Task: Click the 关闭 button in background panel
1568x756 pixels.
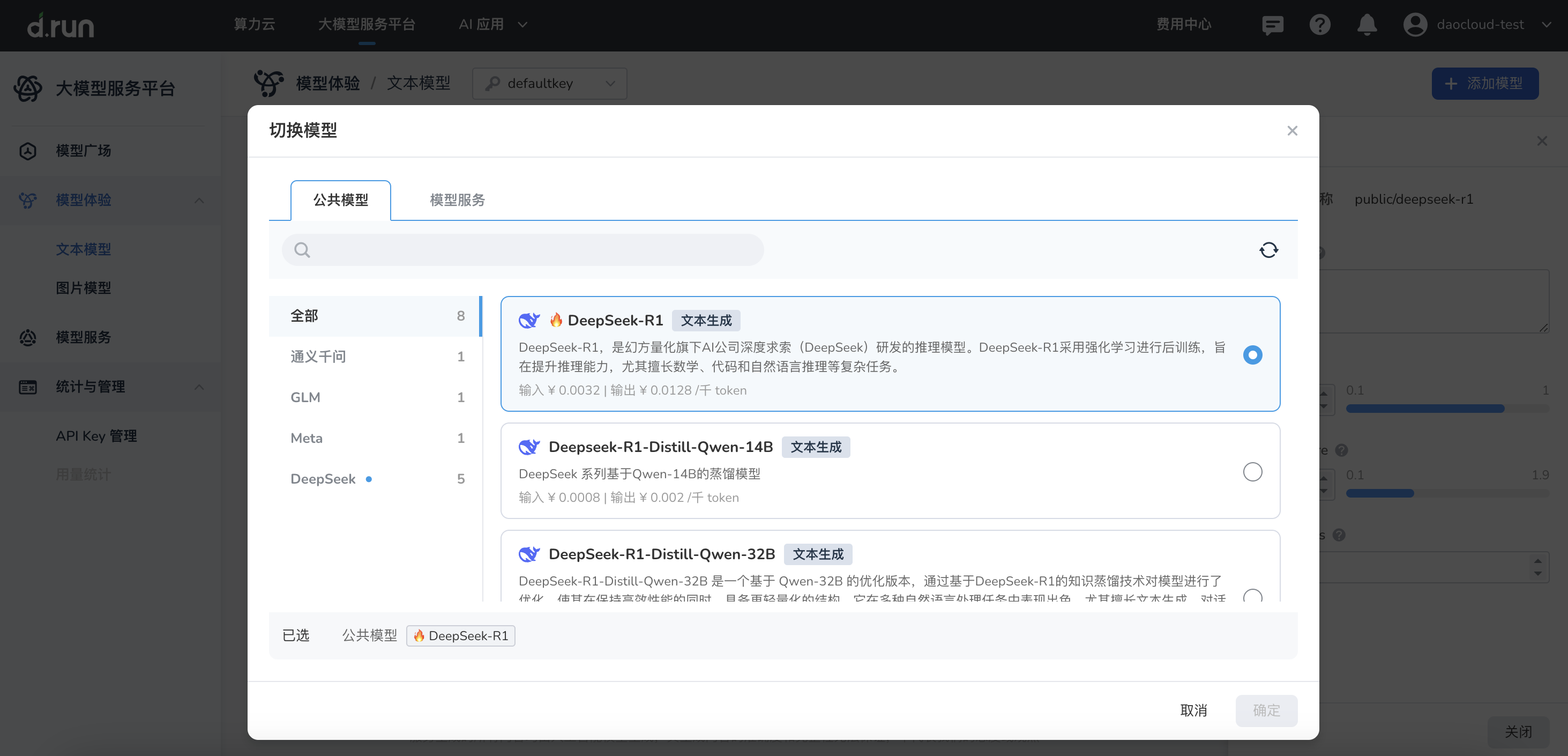Action: click(1518, 732)
